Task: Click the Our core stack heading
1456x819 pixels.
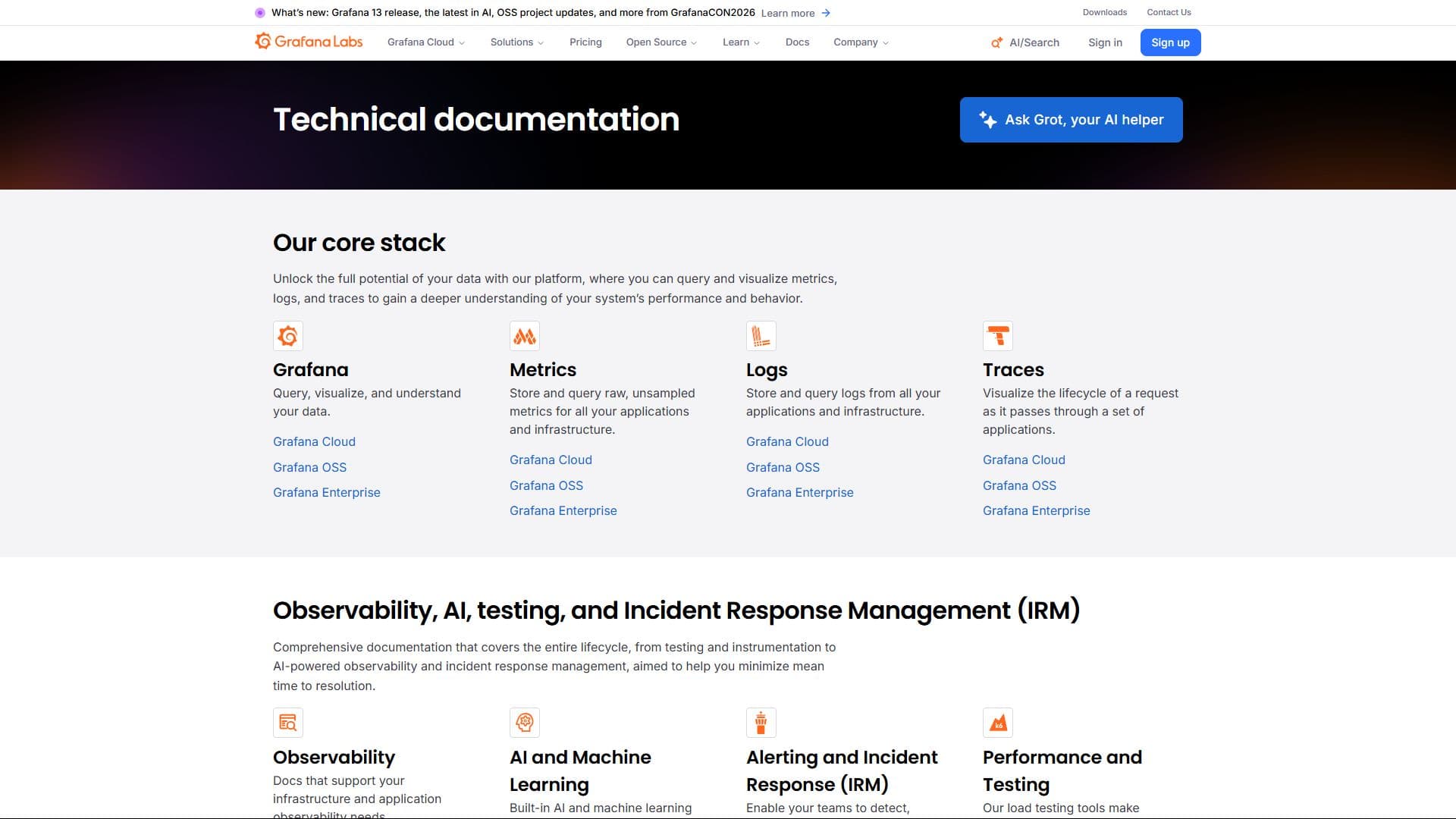Action: [x=359, y=243]
